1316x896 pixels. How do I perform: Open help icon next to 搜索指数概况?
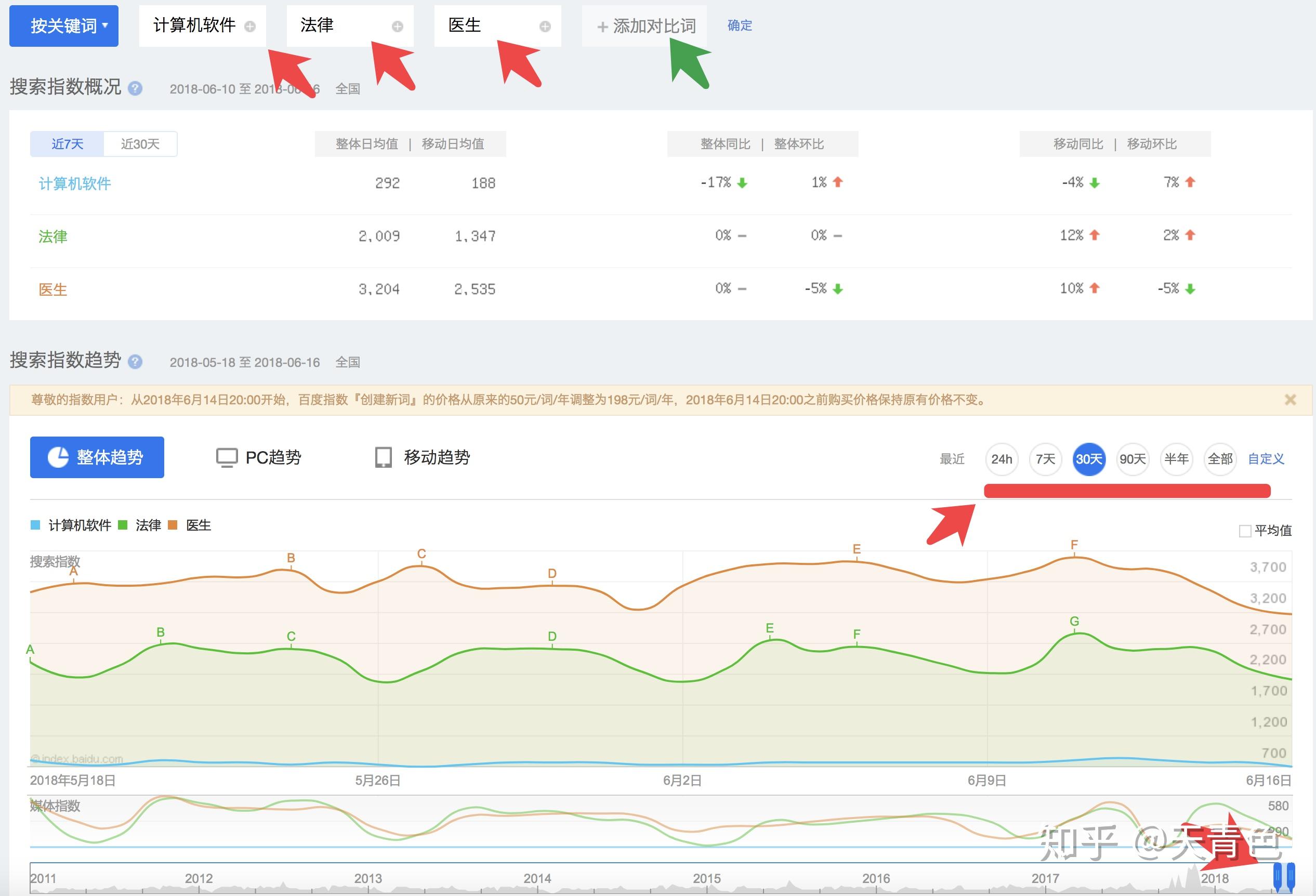pos(135,88)
